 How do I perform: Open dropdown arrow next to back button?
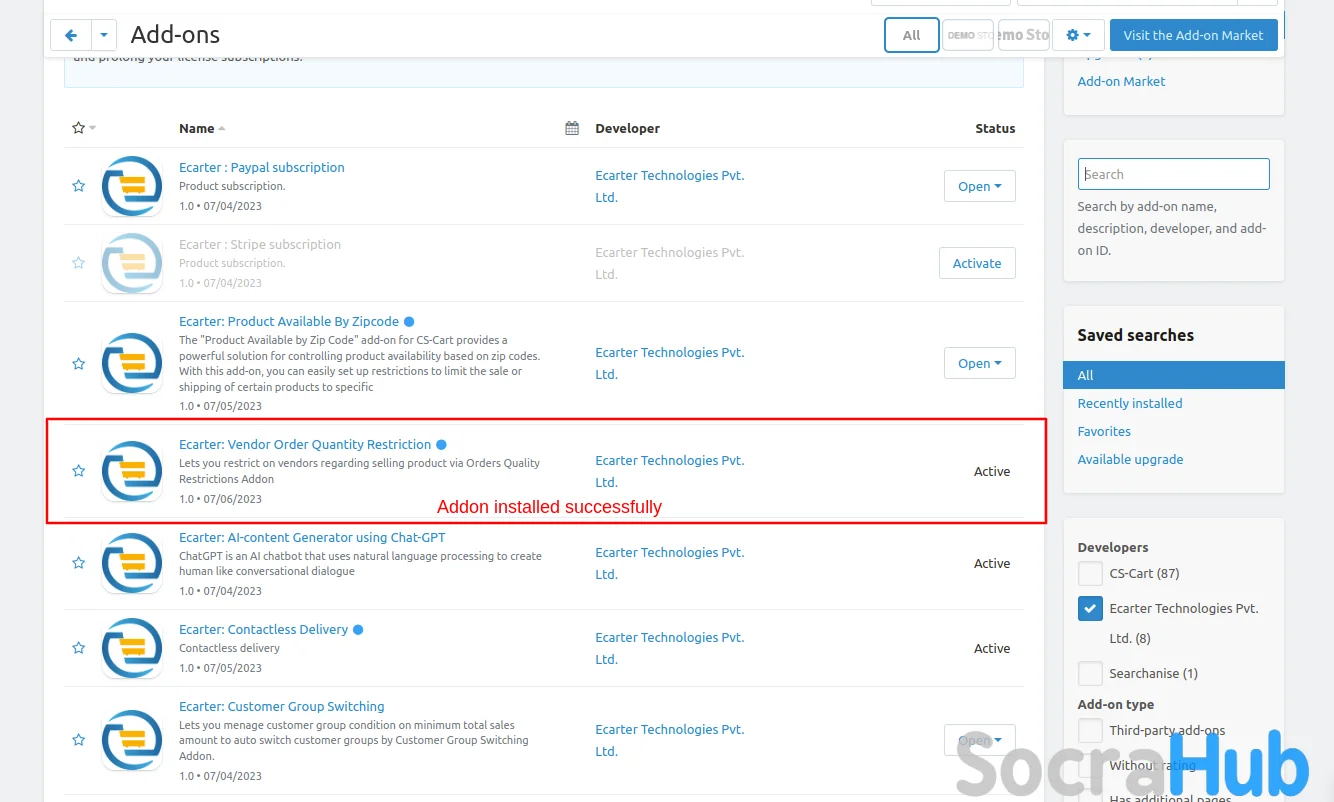[104, 35]
